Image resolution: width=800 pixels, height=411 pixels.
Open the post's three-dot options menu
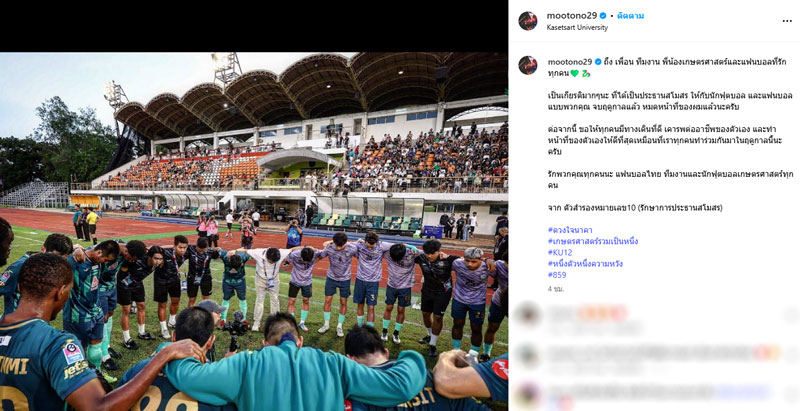pos(787,21)
